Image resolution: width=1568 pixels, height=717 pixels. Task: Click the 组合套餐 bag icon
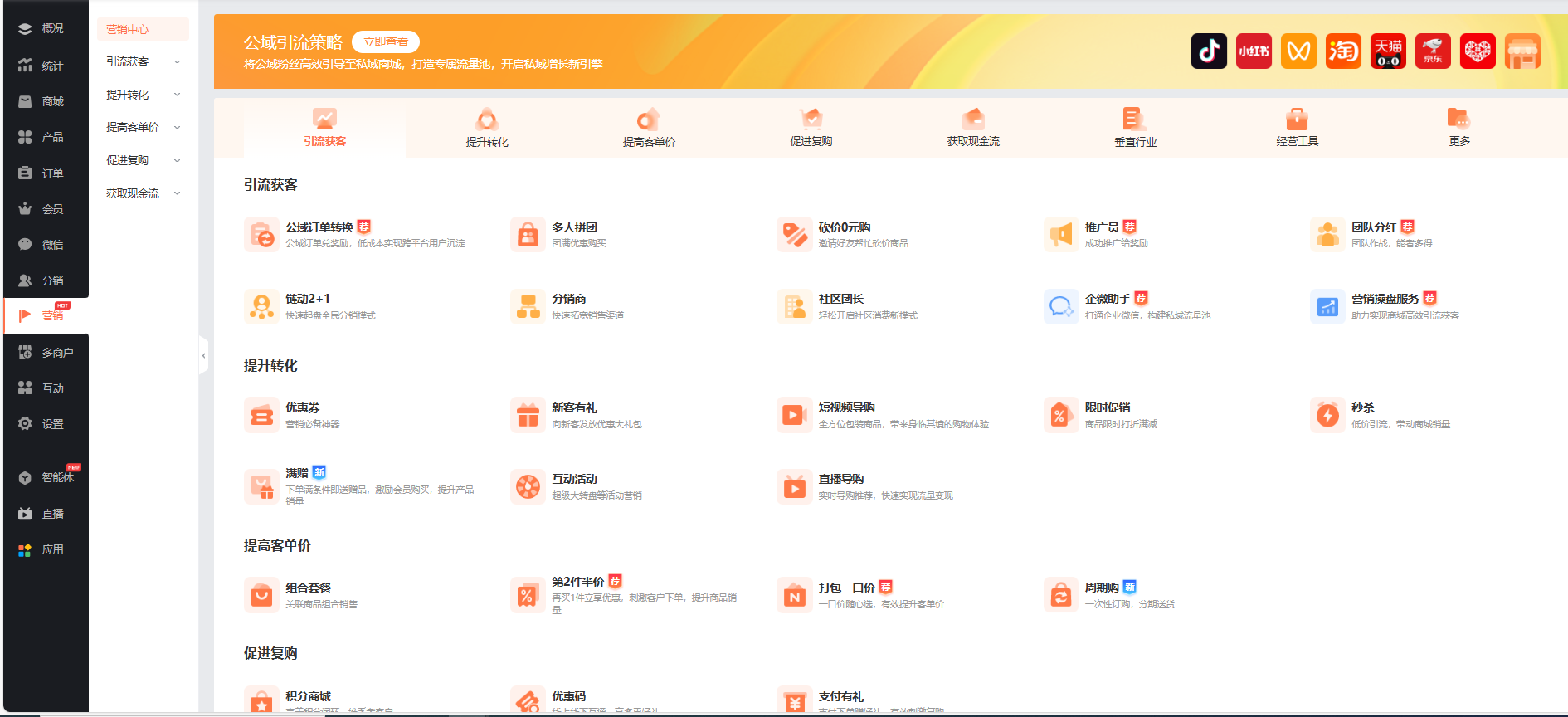(261, 595)
